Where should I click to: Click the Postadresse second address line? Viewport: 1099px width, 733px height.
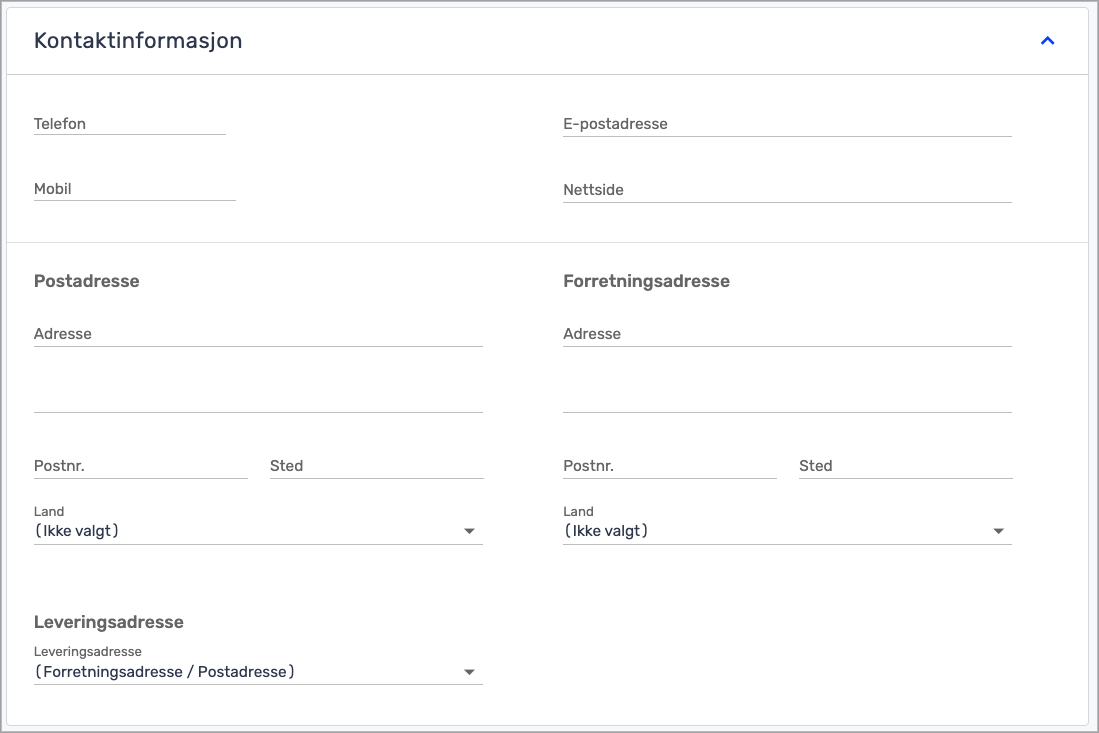(x=258, y=398)
